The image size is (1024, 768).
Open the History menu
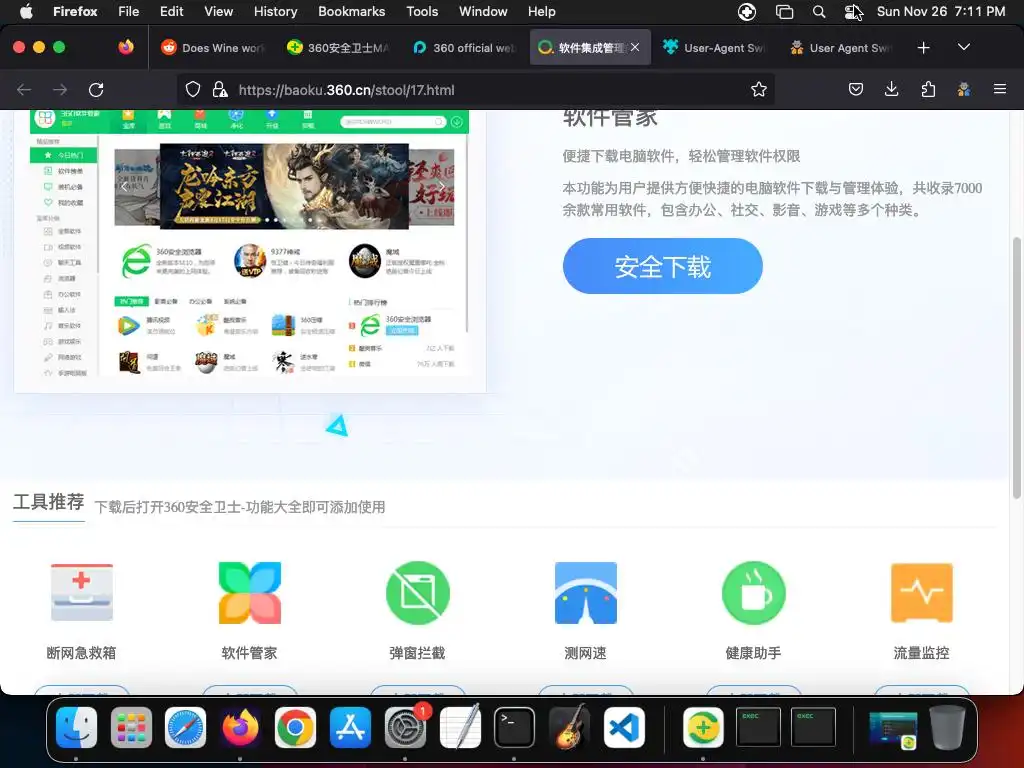click(x=275, y=11)
